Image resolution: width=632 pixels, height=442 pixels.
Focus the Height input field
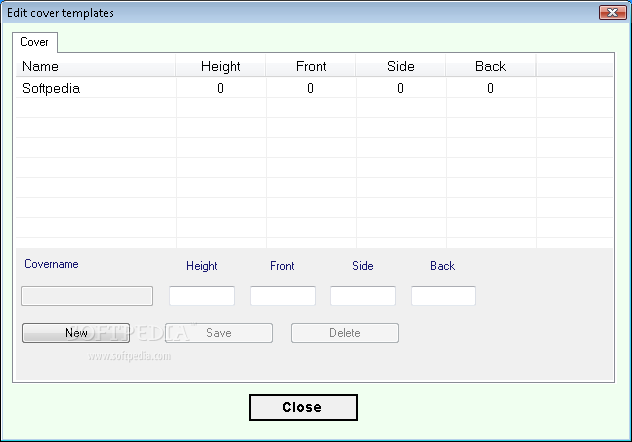coord(202,296)
